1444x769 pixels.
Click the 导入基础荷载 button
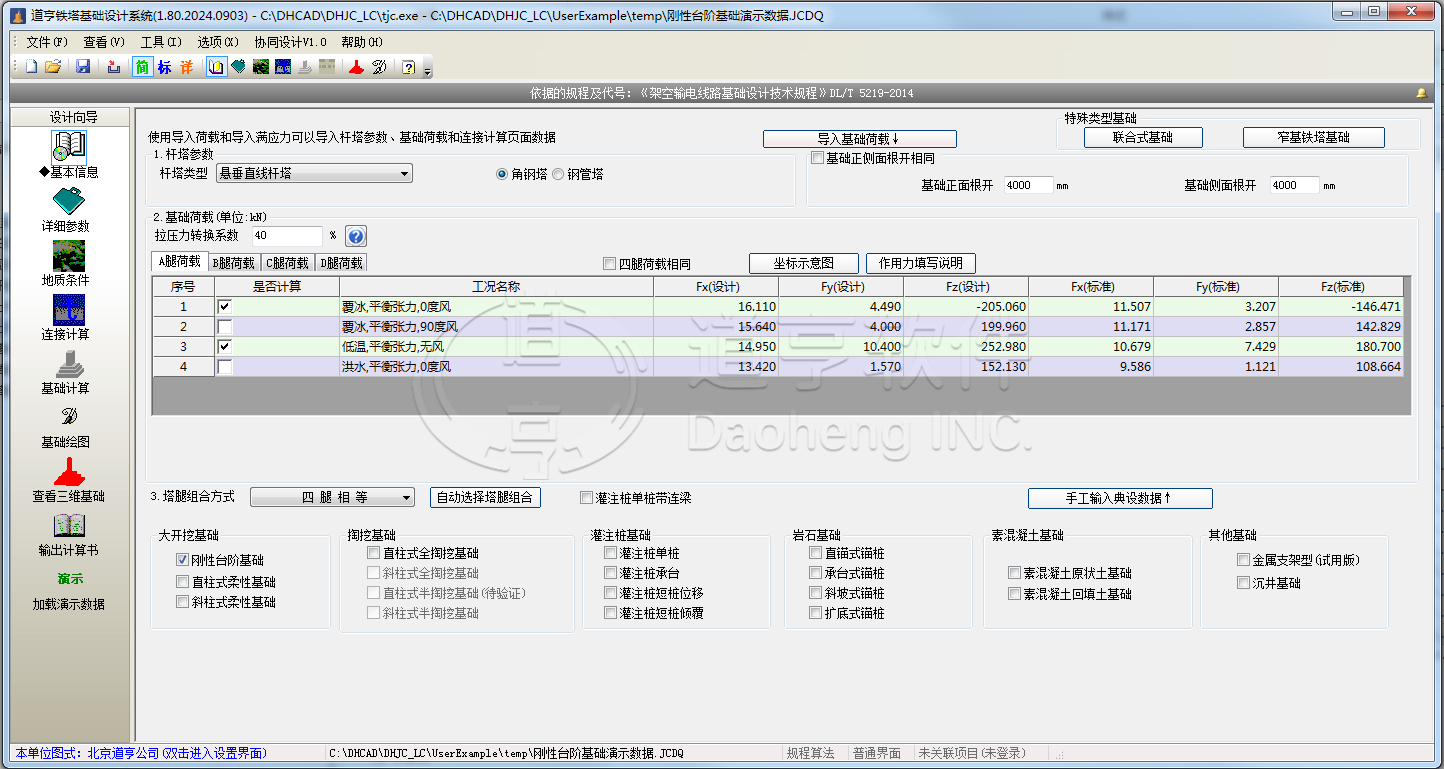[x=860, y=139]
